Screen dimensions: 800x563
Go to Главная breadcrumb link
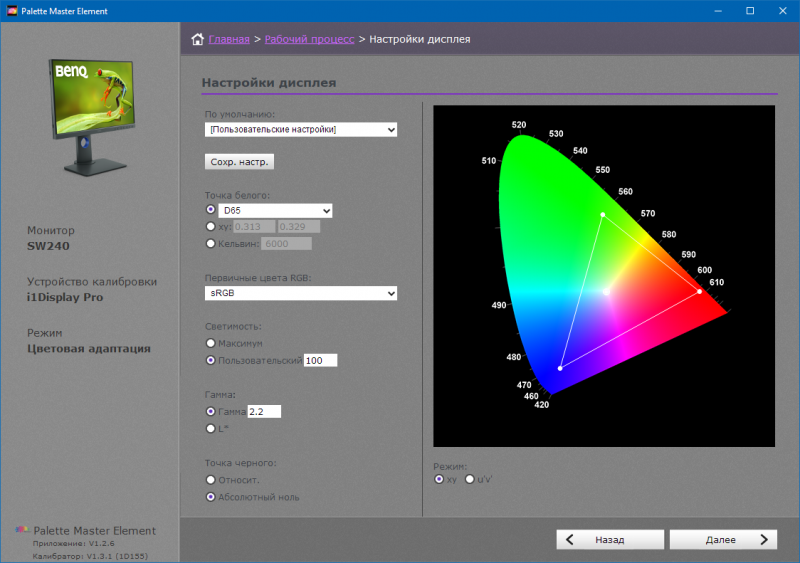click(229, 39)
